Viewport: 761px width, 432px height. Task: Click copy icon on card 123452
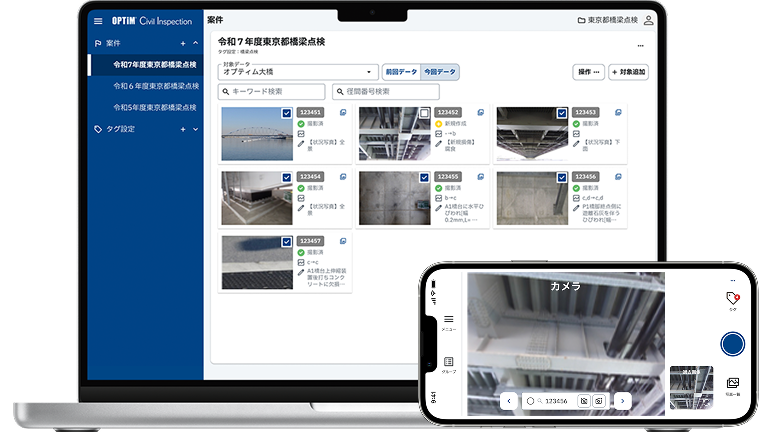(x=480, y=112)
